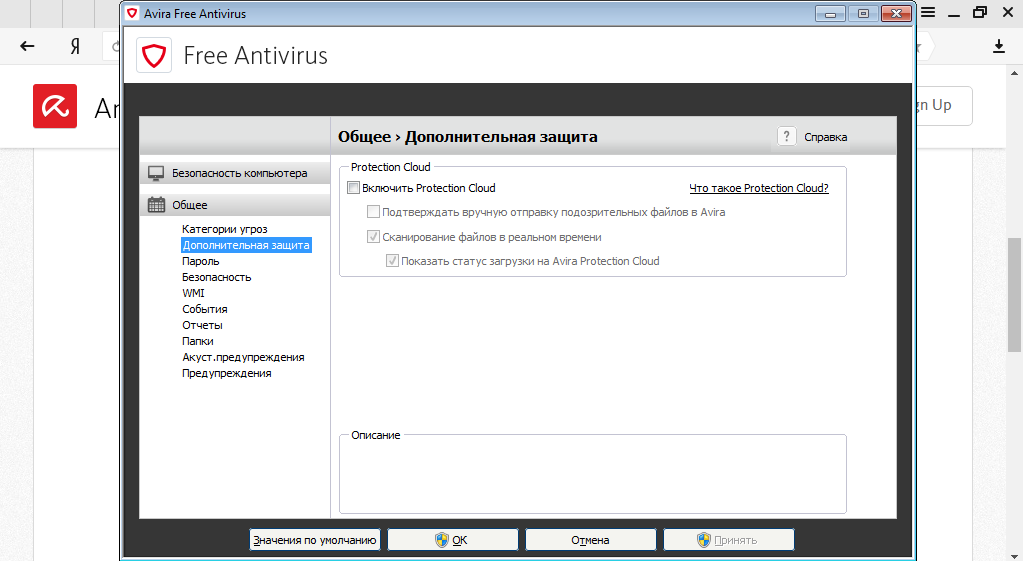
Task: Click the calendar icon beside Общее
Action: click(x=156, y=205)
